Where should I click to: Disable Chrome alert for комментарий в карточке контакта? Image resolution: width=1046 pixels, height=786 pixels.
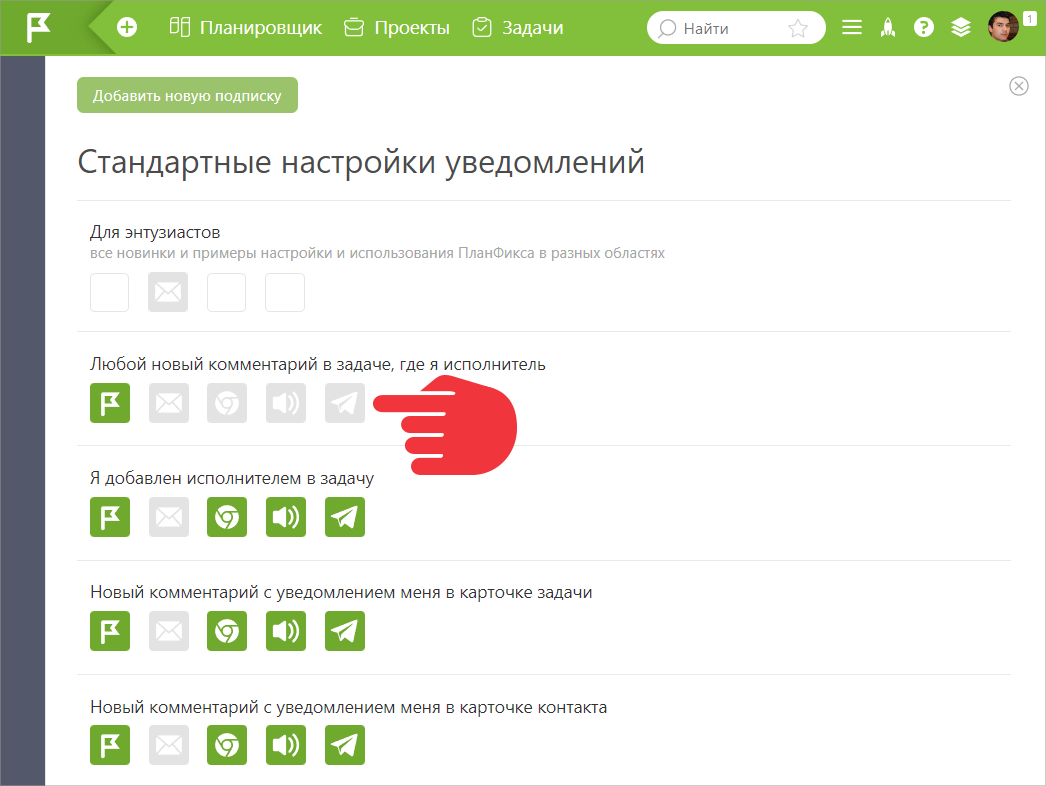227,745
